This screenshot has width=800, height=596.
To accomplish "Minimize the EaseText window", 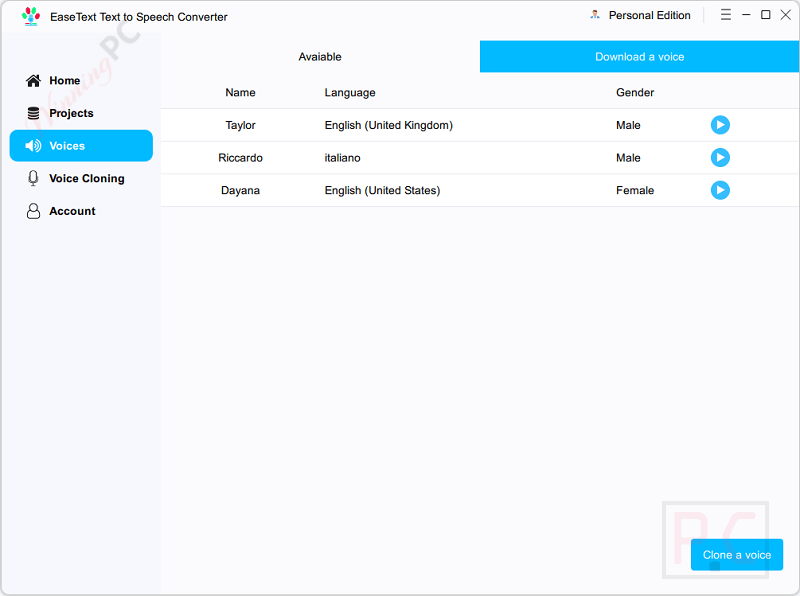I will pos(746,15).
